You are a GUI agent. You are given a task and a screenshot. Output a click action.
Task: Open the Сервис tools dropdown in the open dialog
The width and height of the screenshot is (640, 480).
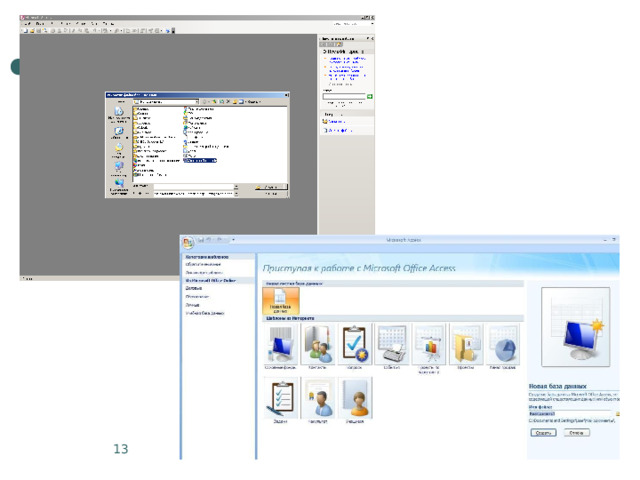[254, 102]
